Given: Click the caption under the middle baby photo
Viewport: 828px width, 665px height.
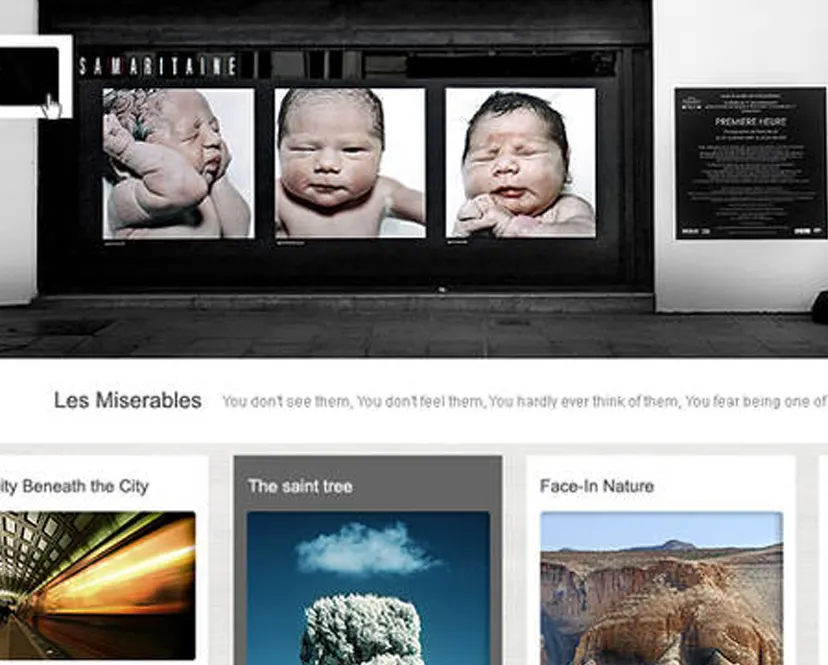Looking at the screenshot, I should coord(288,242).
